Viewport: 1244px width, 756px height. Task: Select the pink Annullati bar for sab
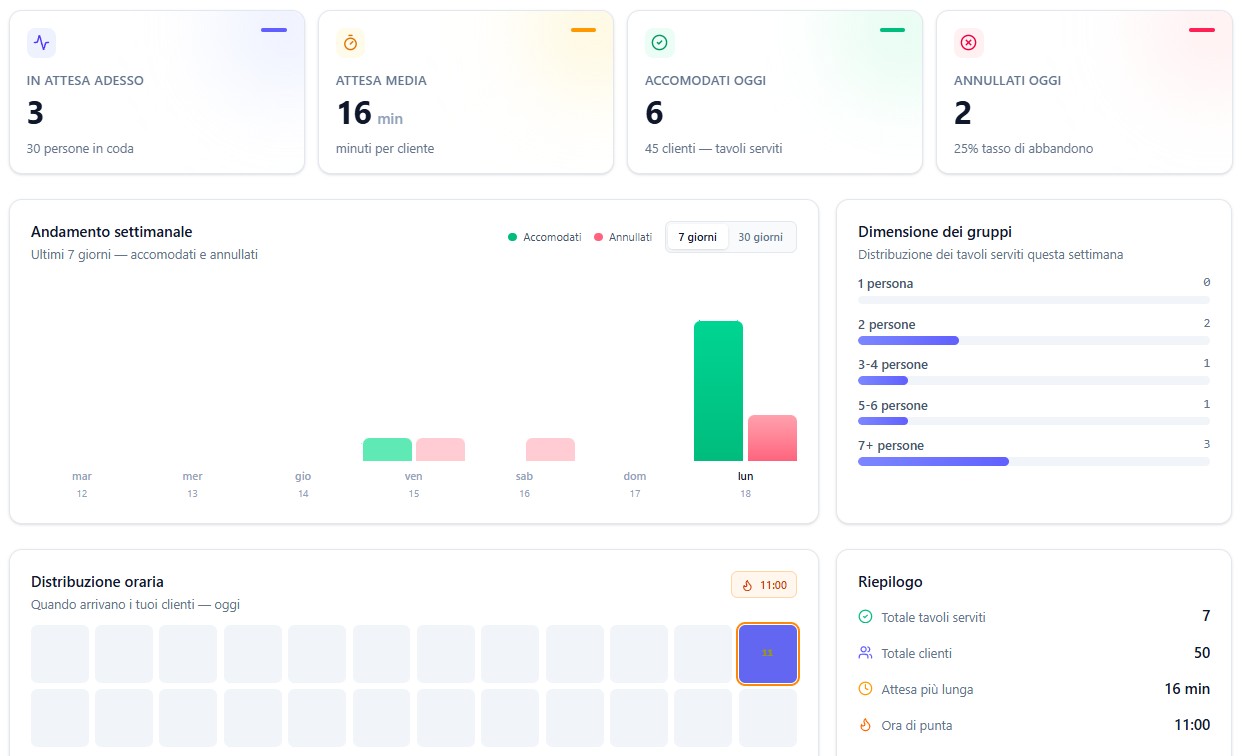coord(551,450)
